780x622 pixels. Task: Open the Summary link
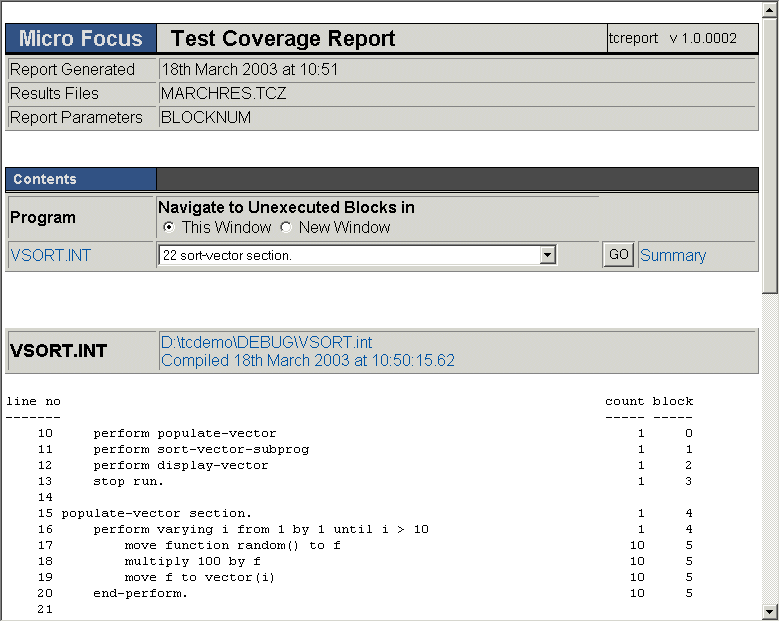click(x=673, y=256)
